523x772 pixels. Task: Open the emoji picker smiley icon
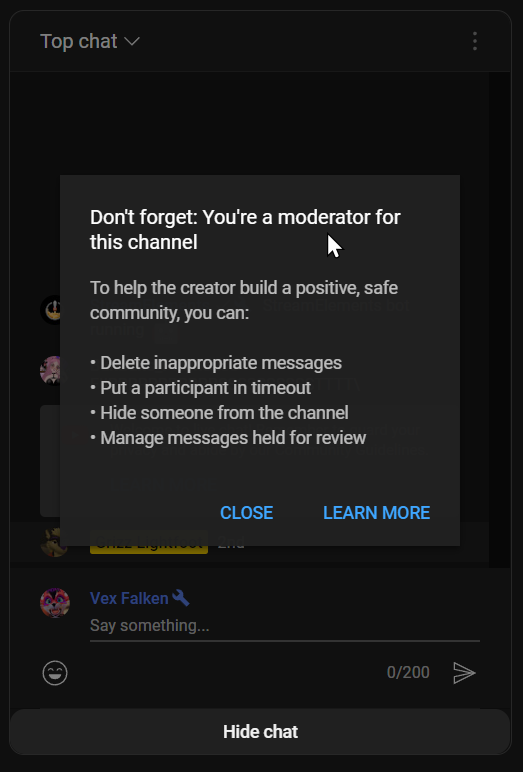(55, 673)
